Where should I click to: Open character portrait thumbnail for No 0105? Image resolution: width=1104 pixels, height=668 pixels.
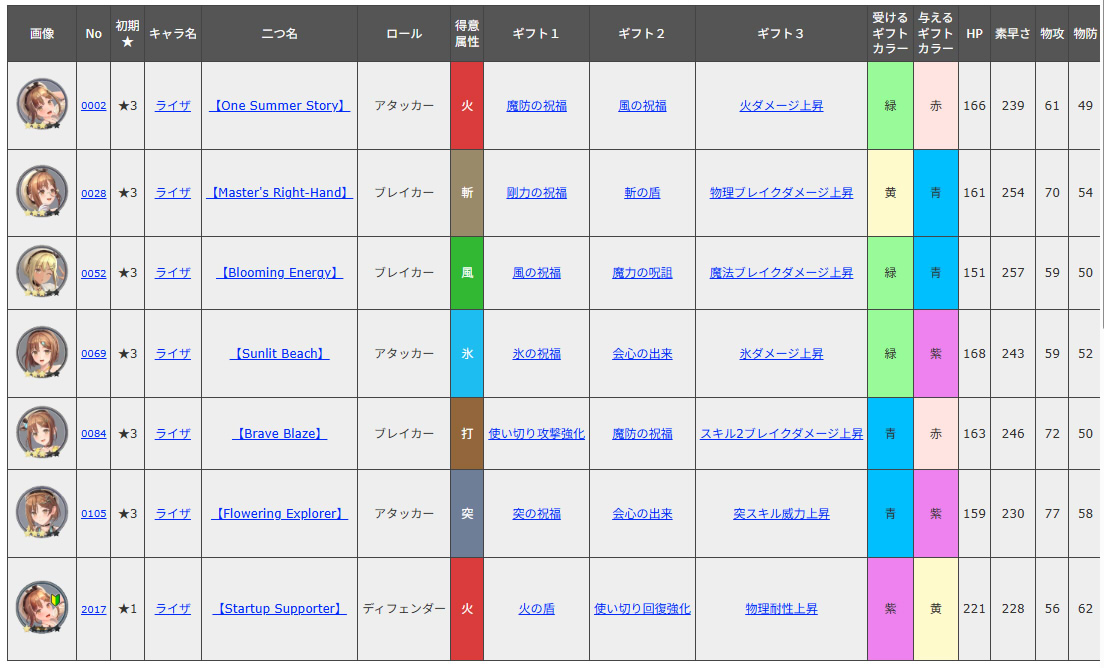pyautogui.click(x=42, y=512)
